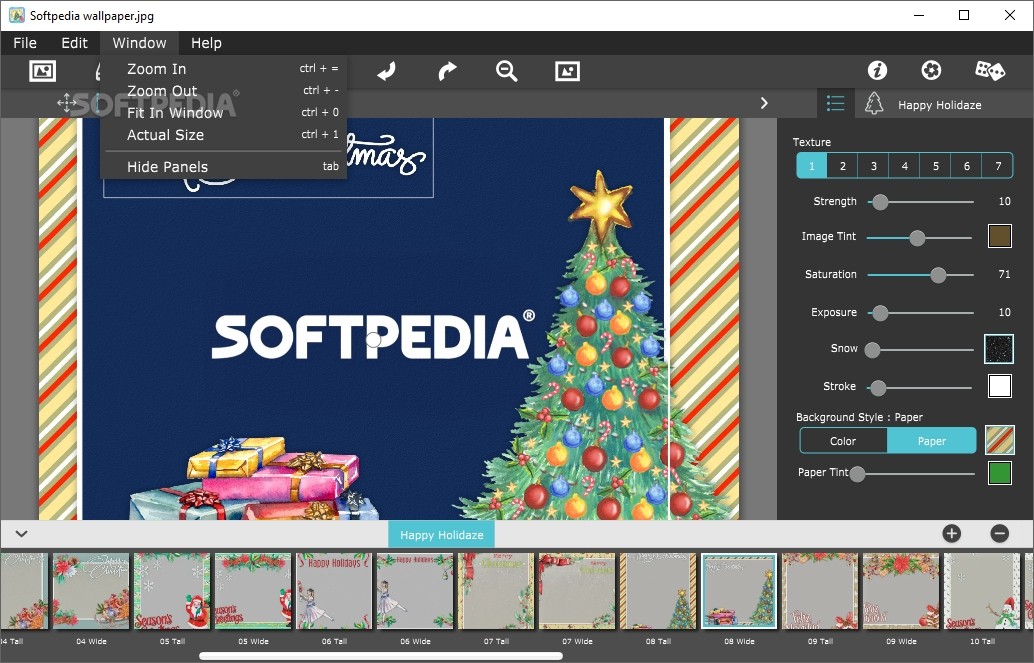The image size is (1034, 663).
Task: Select texture 7
Action: (x=998, y=166)
